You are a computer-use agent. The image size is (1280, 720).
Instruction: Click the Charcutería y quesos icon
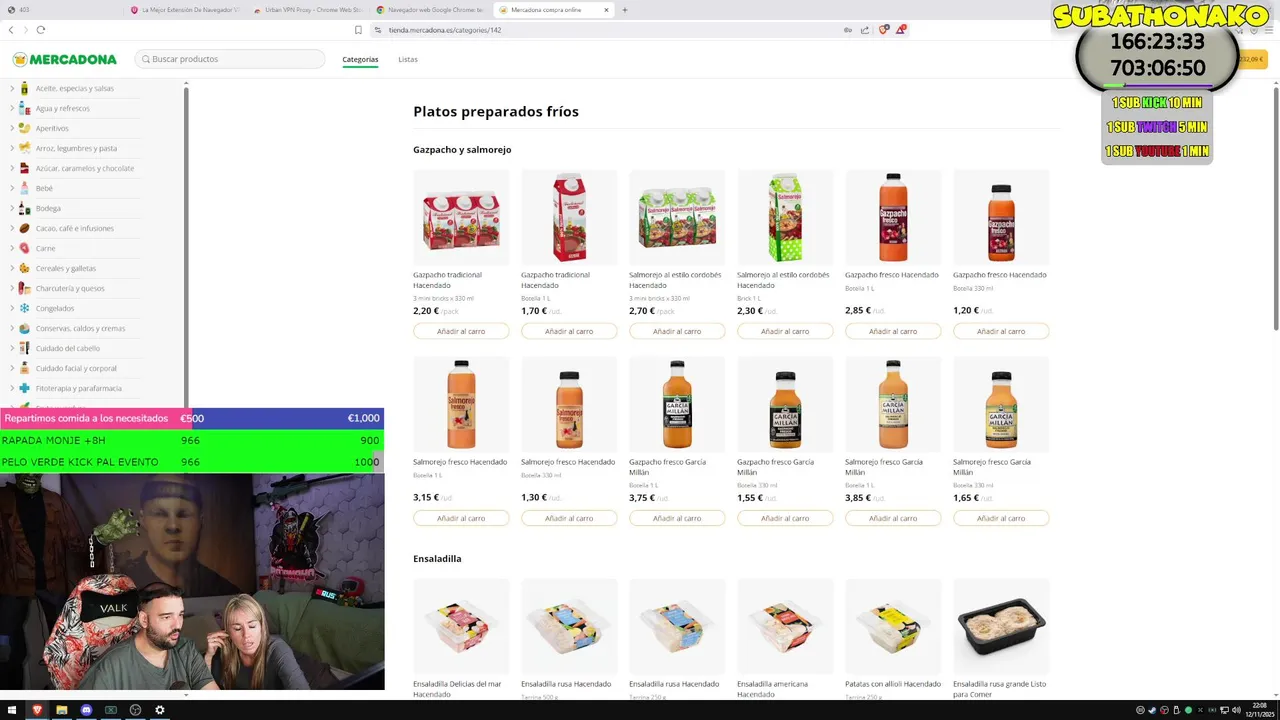[x=24, y=288]
